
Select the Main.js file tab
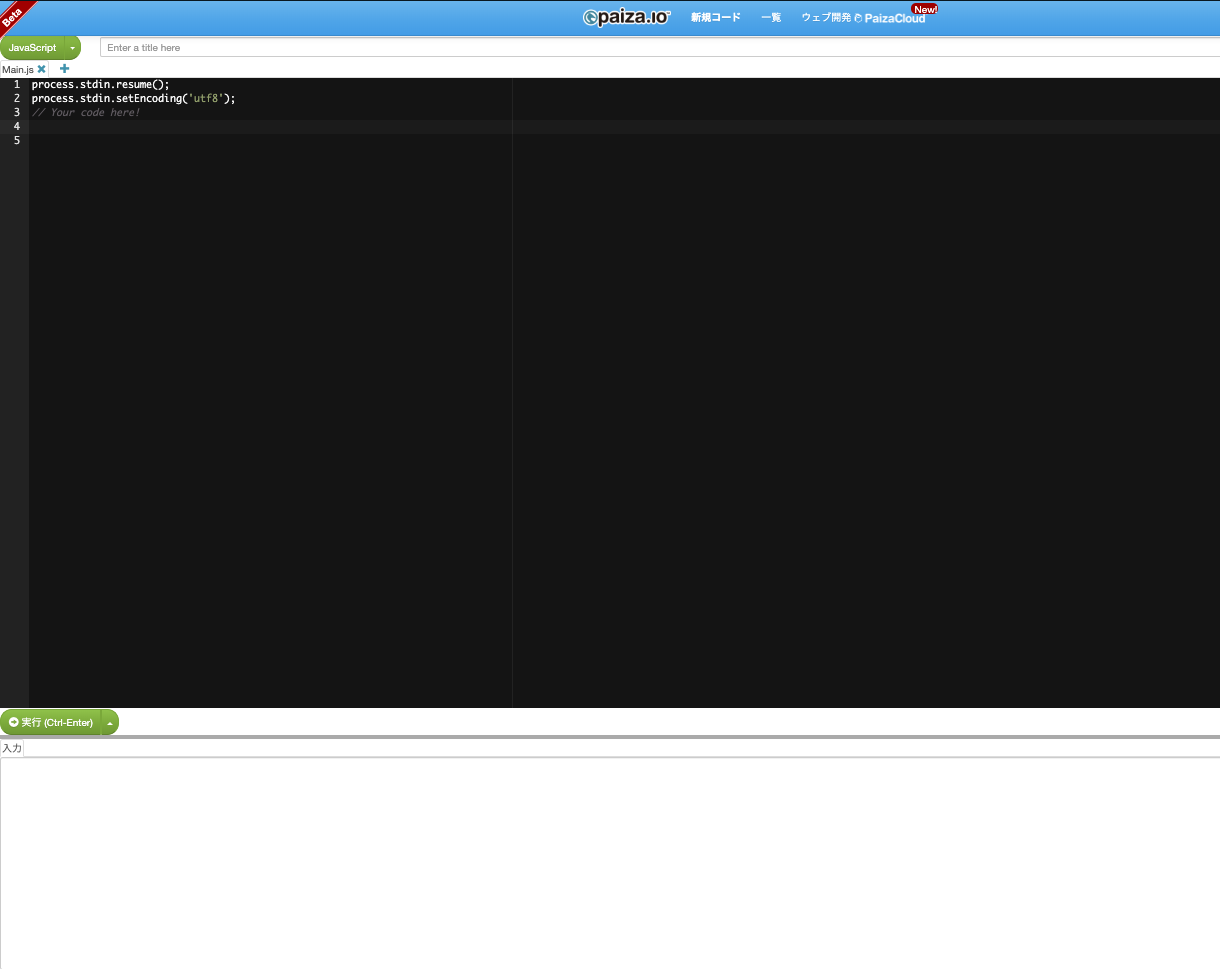click(18, 69)
